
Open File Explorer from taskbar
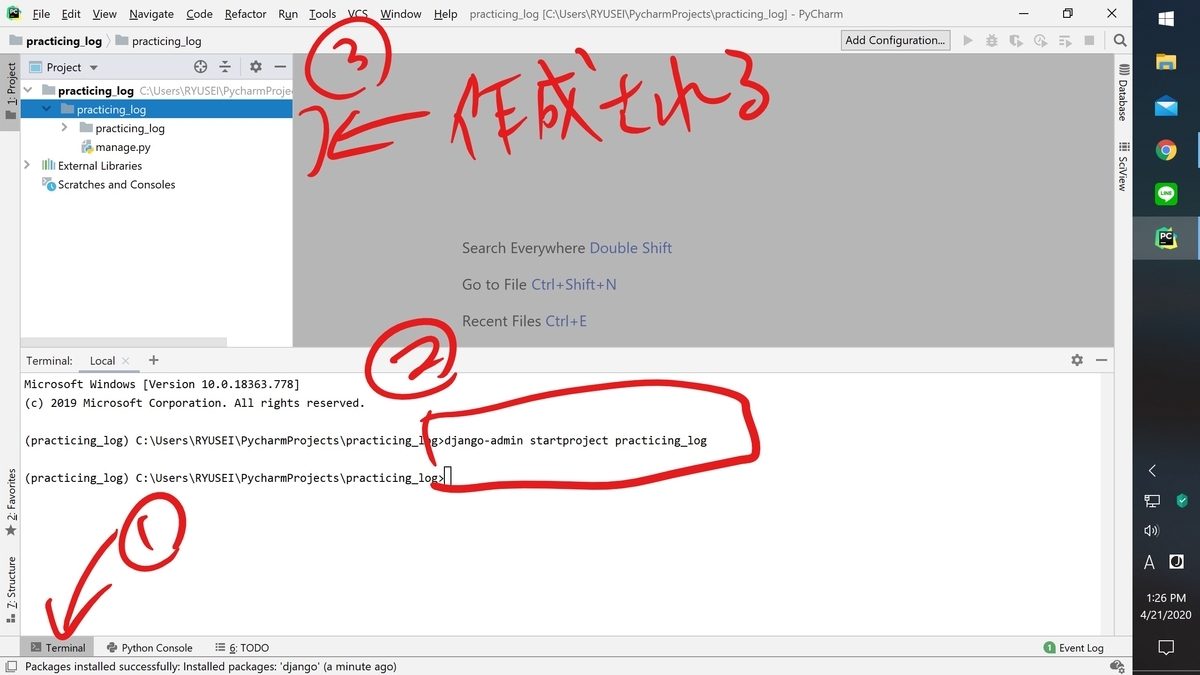[1166, 62]
